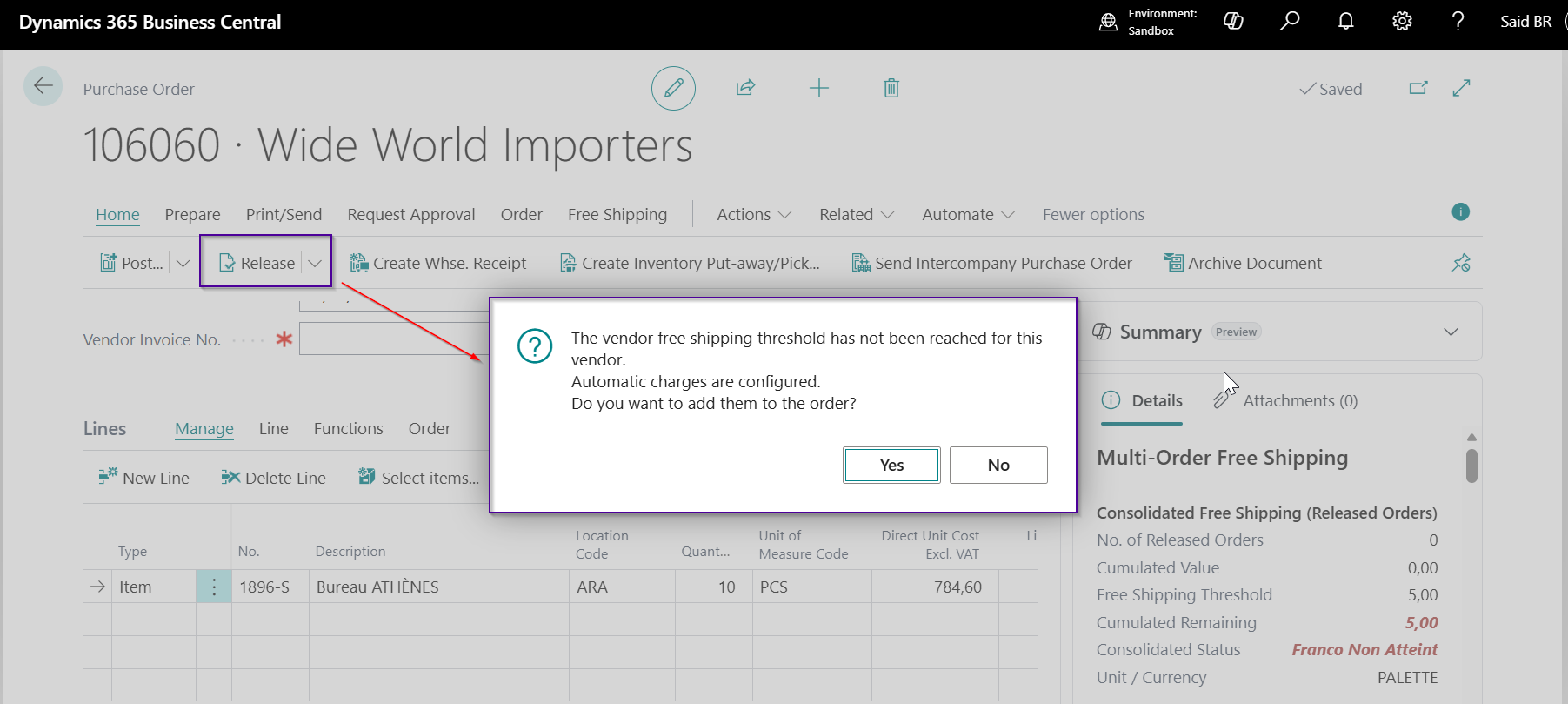This screenshot has height=704, width=1568.
Task: Click Create Inventory Put-away/Pick
Action: [x=690, y=263]
